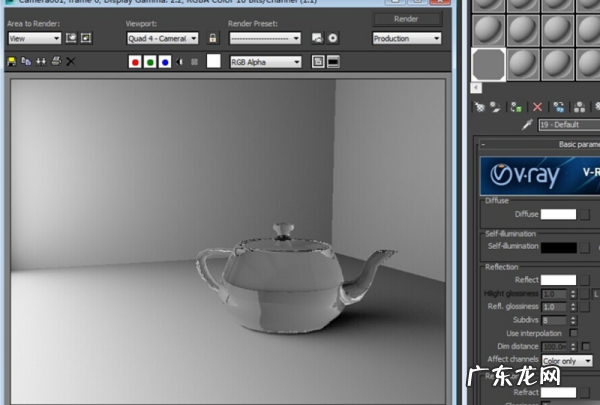Image resolution: width=600 pixels, height=405 pixels.
Task: Toggle the green channel button
Action: pos(150,62)
